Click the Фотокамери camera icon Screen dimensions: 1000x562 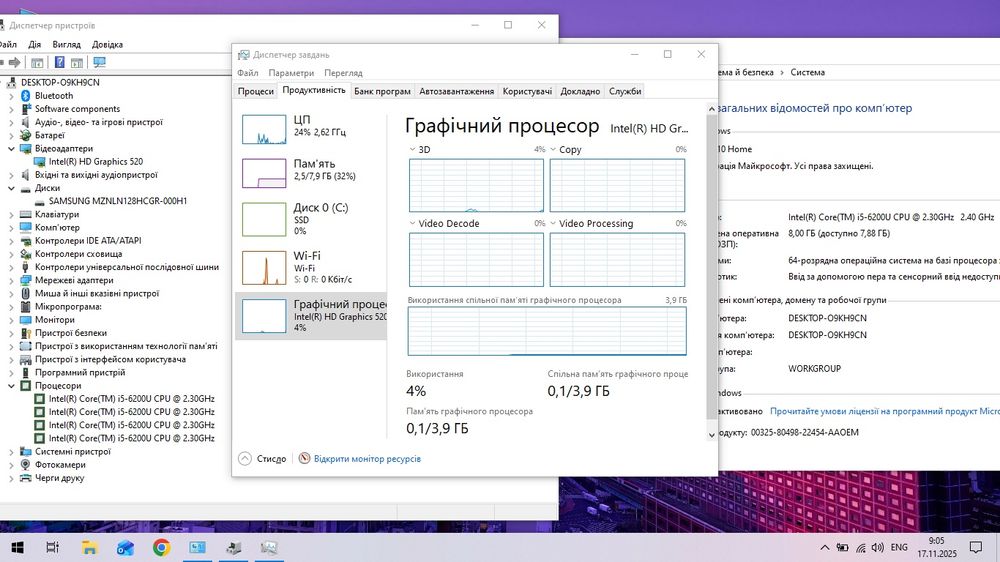[x=26, y=464]
